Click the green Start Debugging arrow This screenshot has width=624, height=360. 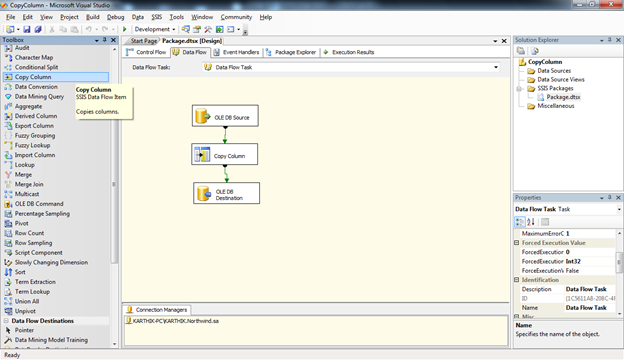click(x=125, y=29)
